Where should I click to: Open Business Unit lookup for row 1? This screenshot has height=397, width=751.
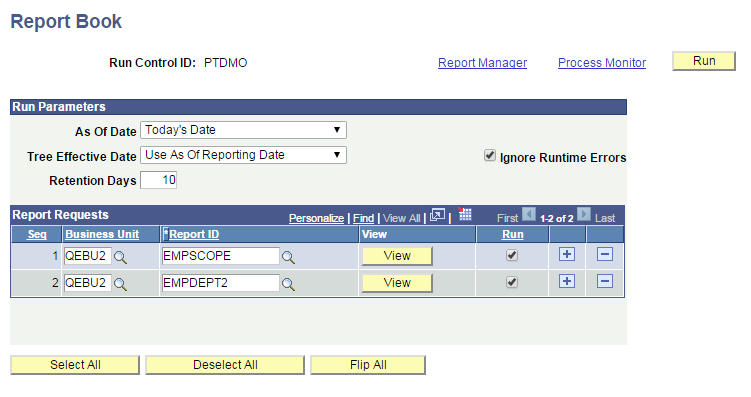tap(120, 258)
